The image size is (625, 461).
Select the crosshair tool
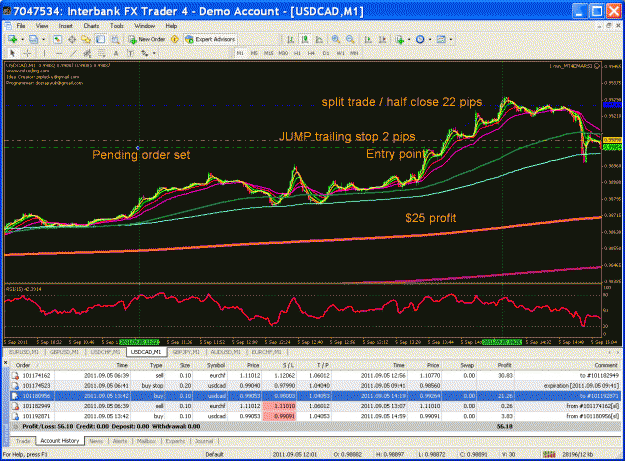[x=27, y=53]
